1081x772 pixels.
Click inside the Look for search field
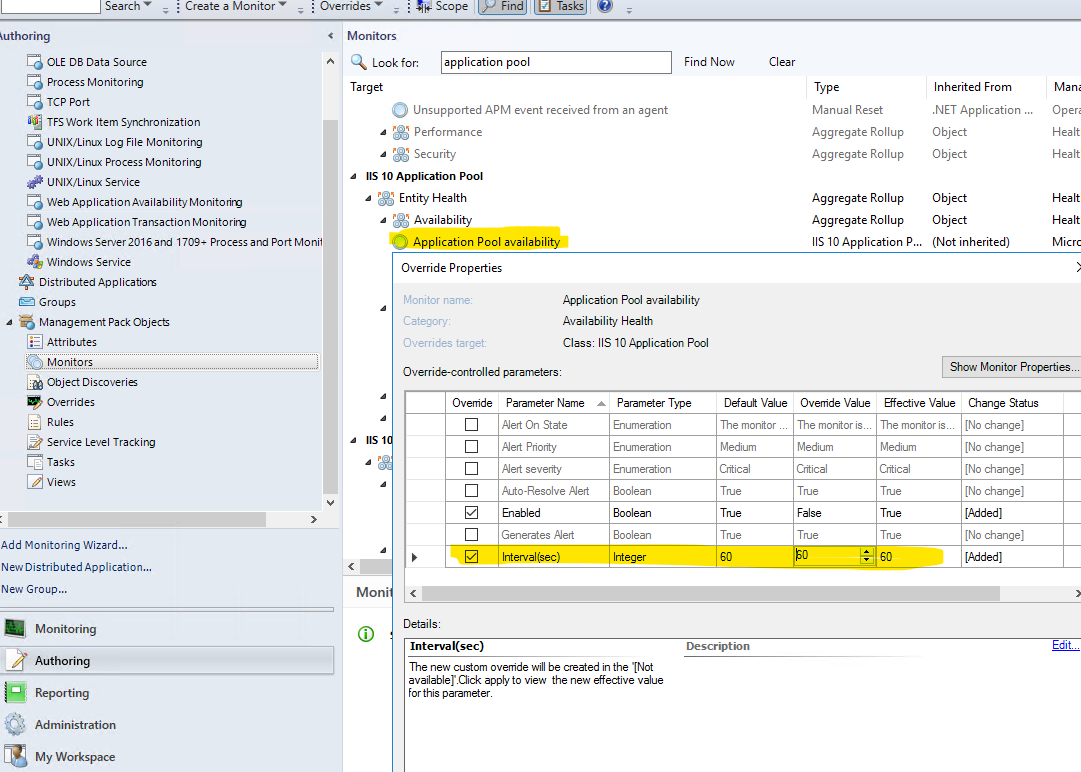click(555, 62)
